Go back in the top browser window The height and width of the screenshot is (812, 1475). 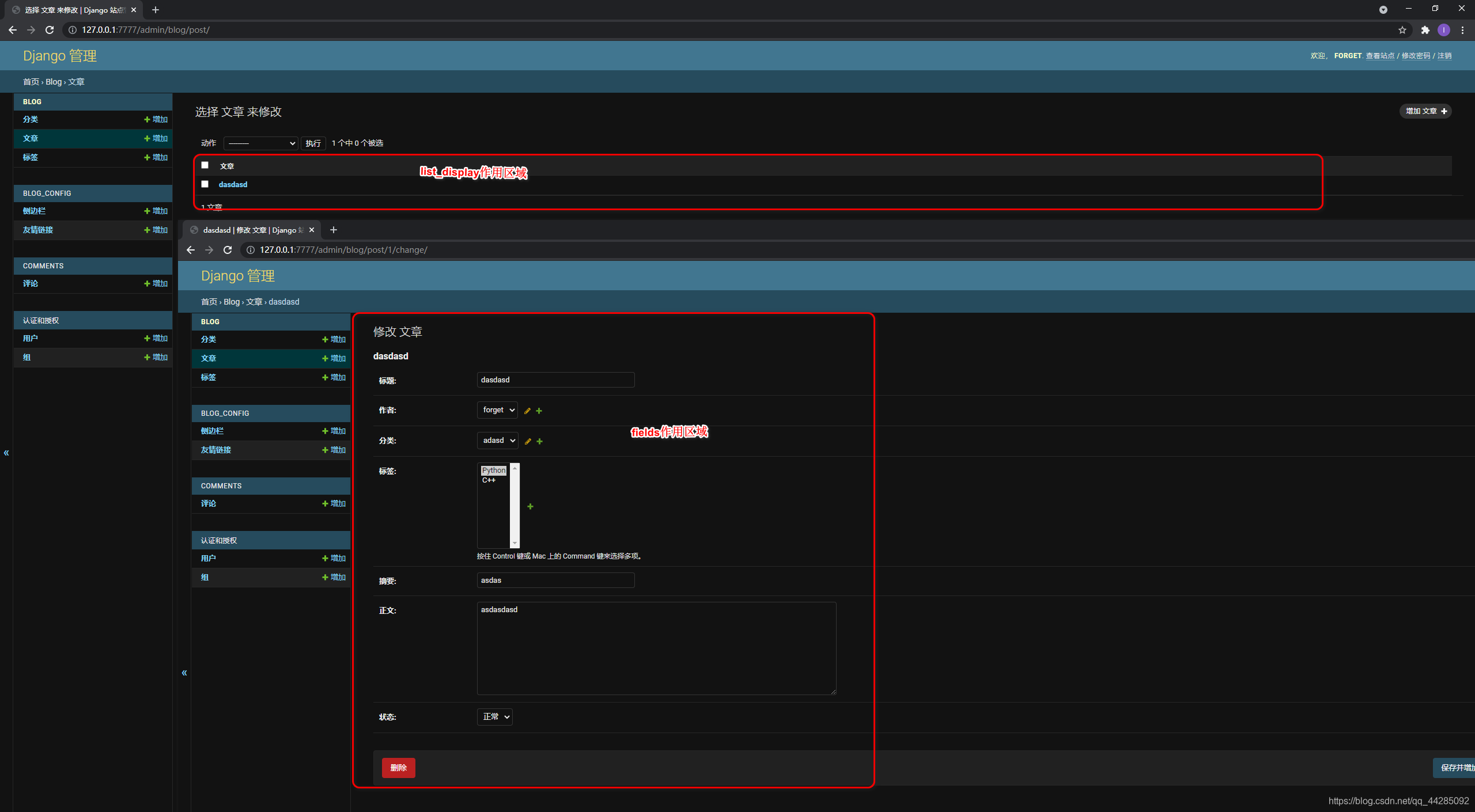(x=13, y=30)
